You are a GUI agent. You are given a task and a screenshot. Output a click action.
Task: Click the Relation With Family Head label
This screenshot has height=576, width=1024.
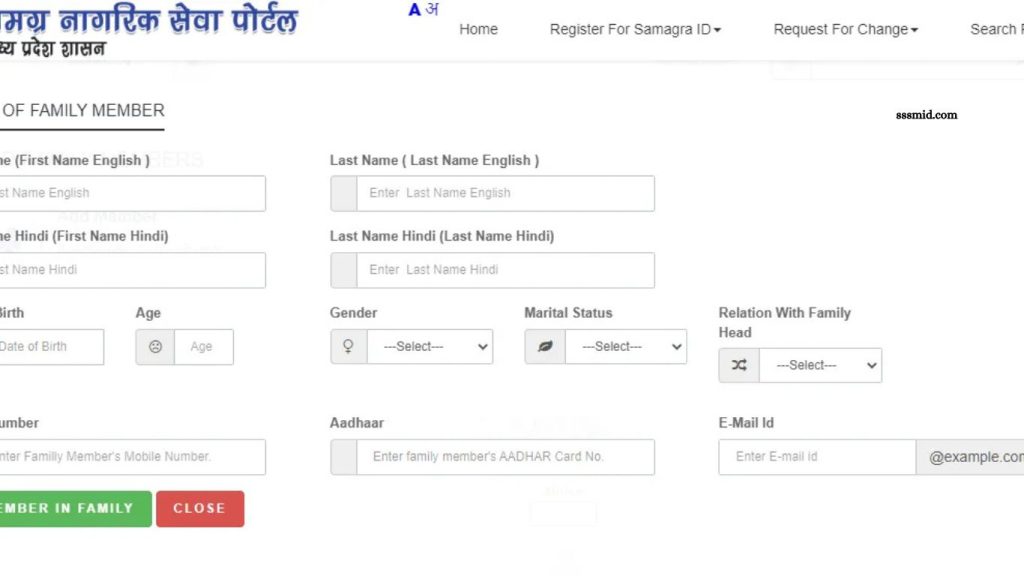click(784, 323)
